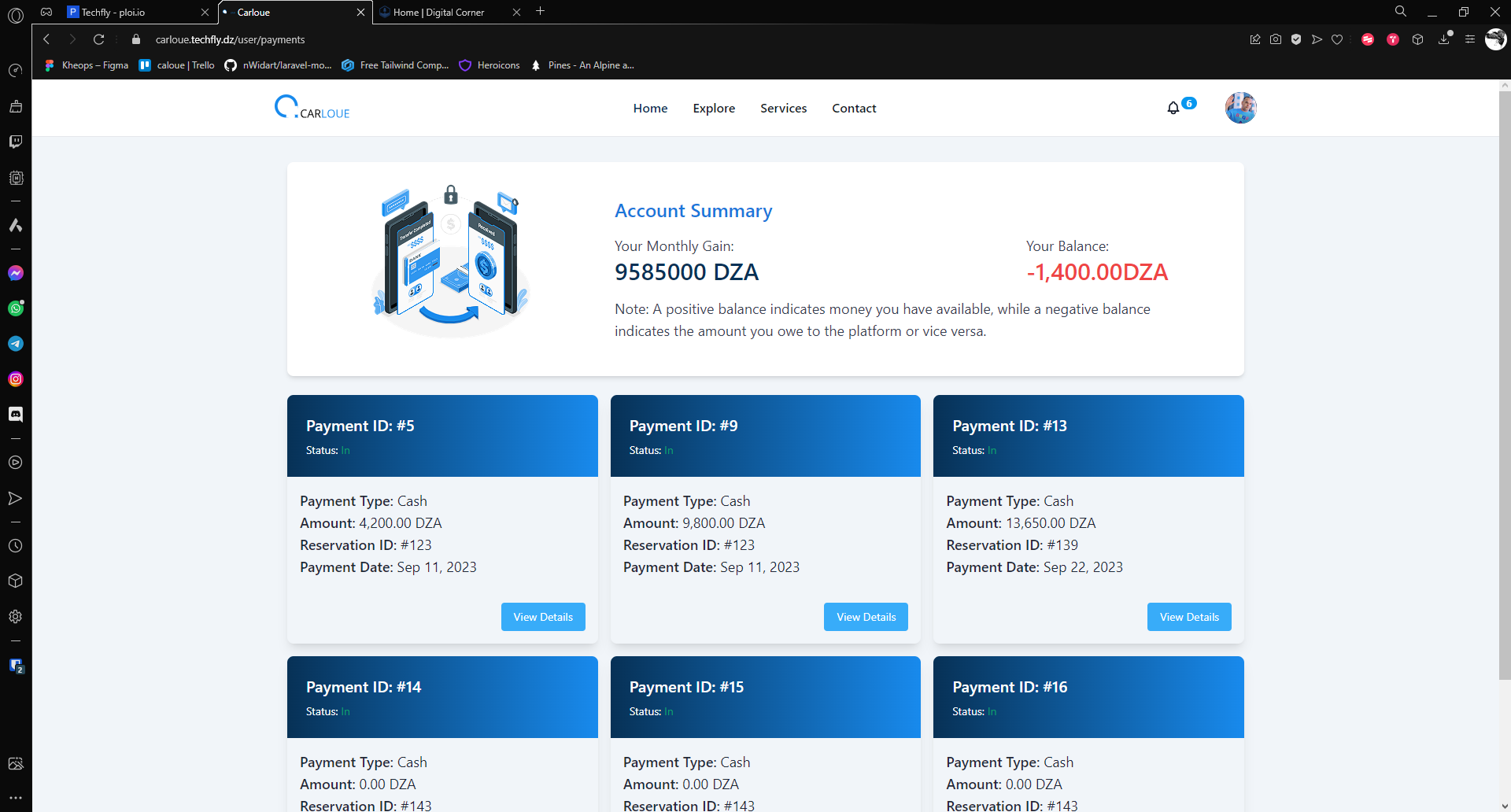Open Telegram from the browser sidebar
Viewport: 1511px width, 812px height.
coord(16,344)
